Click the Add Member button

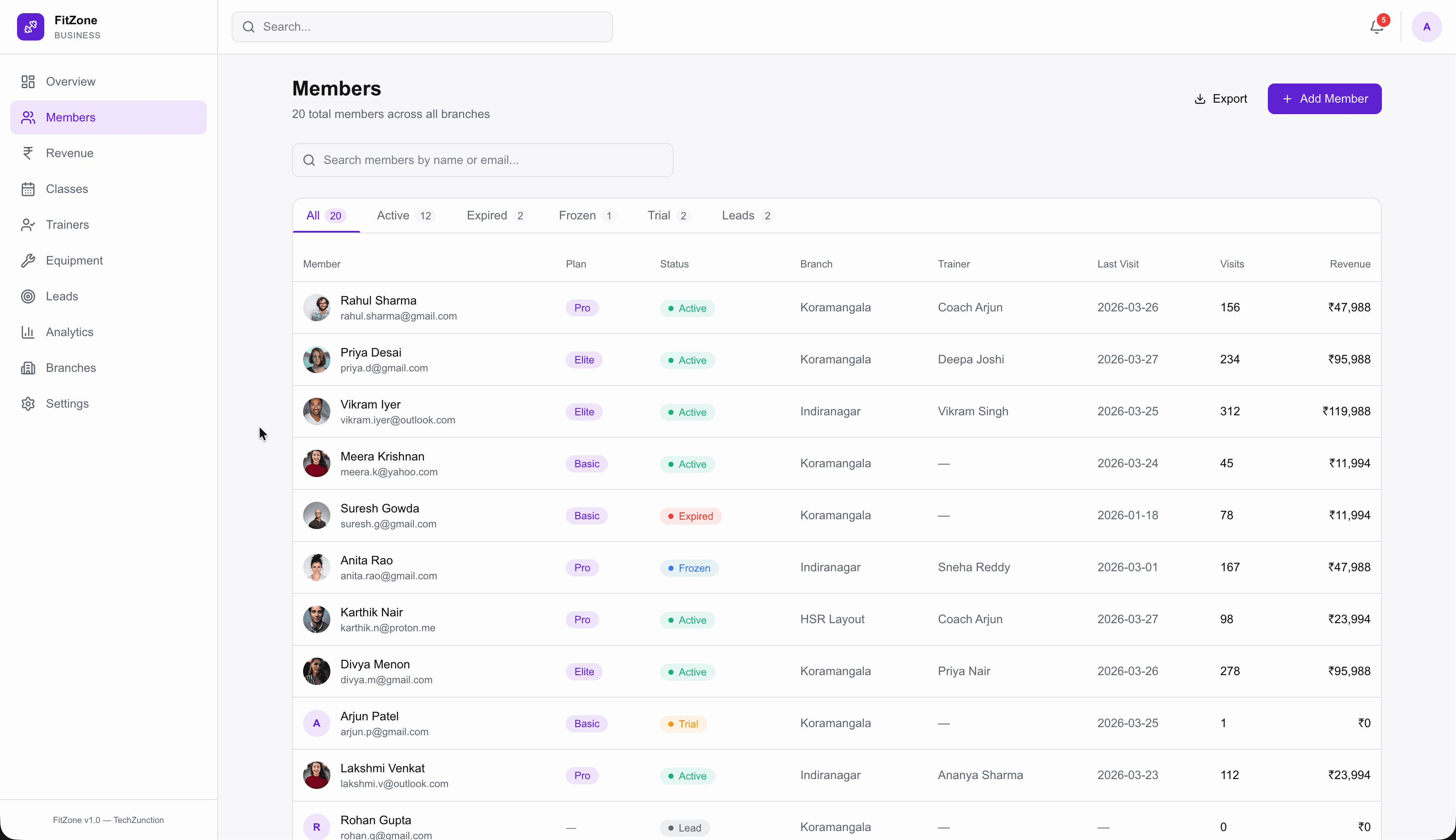[x=1324, y=99]
